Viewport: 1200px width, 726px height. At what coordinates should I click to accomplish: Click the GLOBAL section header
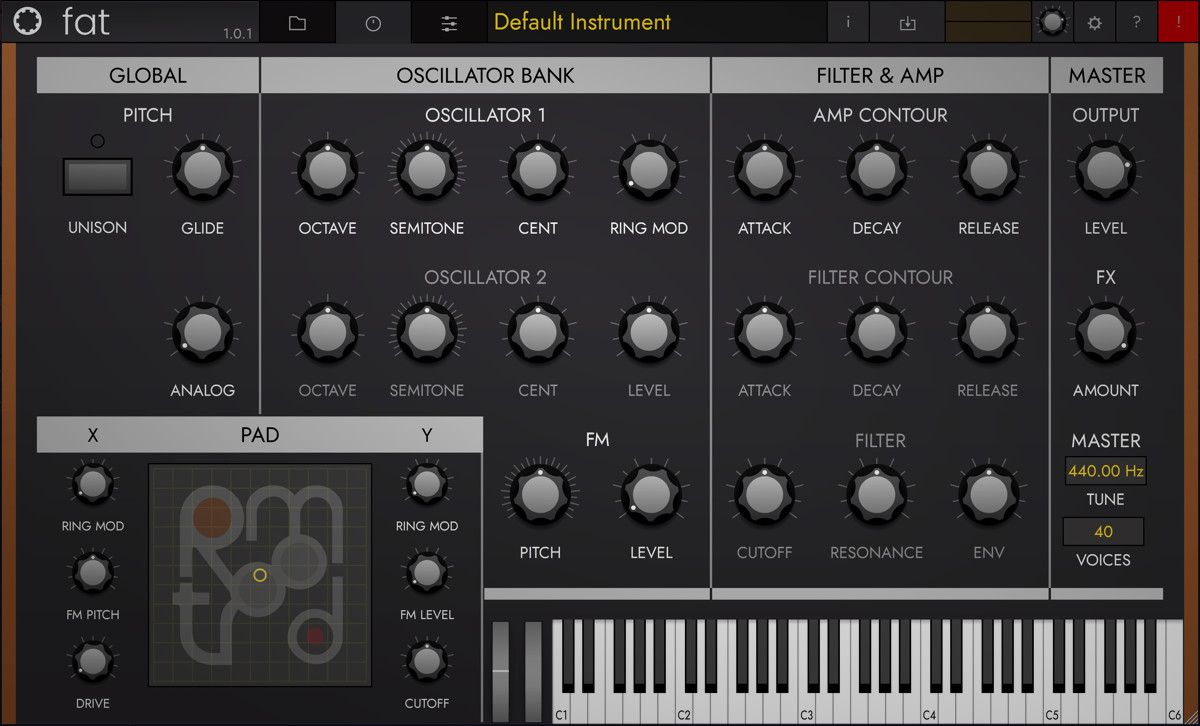click(147, 74)
